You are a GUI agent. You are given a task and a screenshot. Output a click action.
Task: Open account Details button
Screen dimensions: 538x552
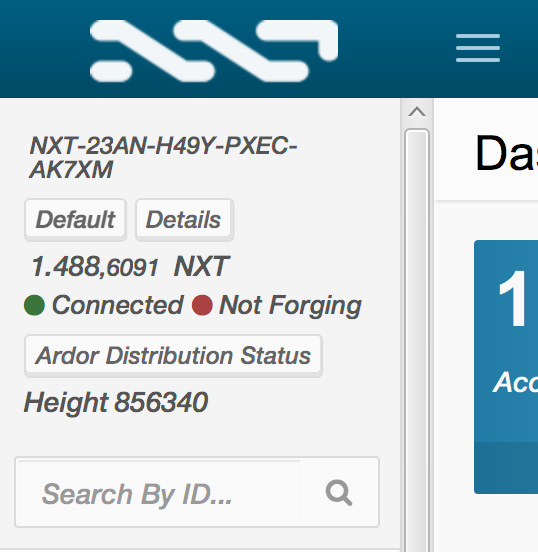click(x=184, y=220)
